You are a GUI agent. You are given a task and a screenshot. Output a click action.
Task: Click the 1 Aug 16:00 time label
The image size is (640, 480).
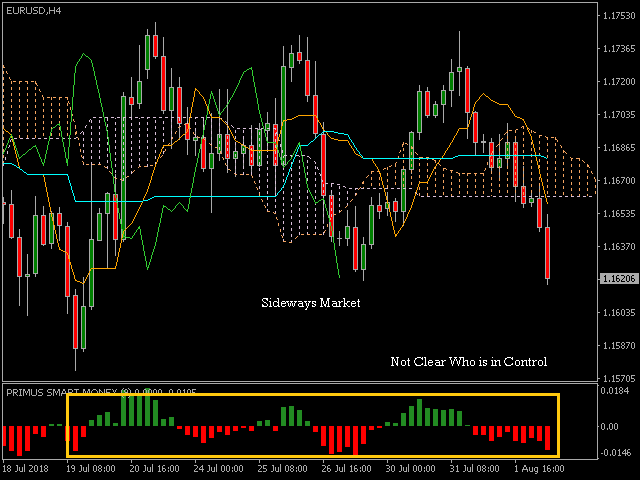[x=539, y=469]
